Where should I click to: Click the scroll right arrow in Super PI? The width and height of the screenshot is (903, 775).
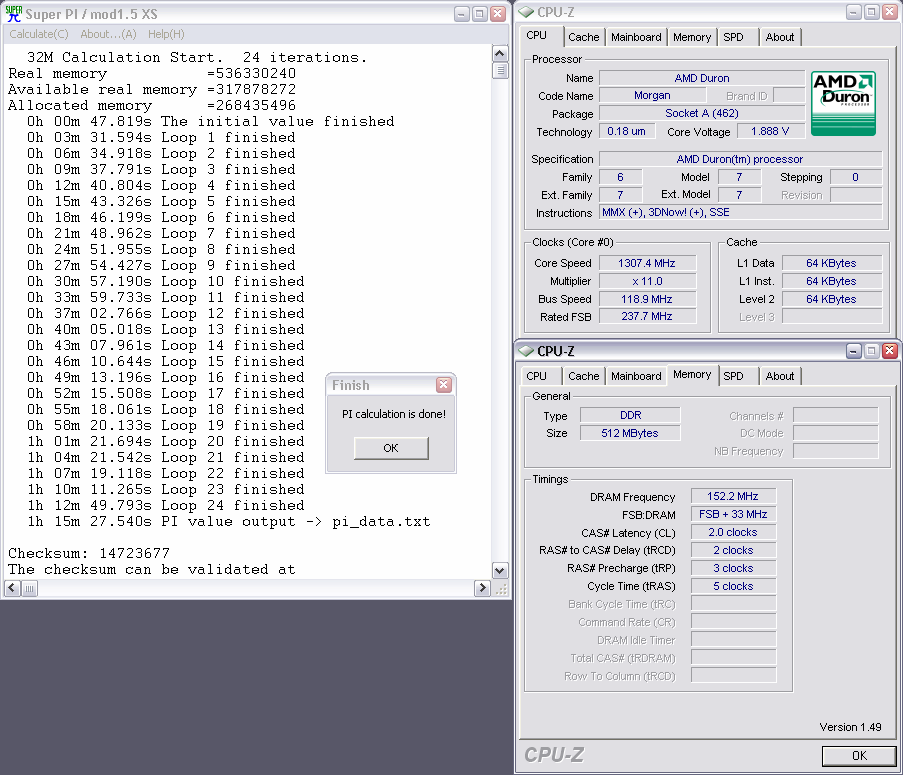[483, 588]
